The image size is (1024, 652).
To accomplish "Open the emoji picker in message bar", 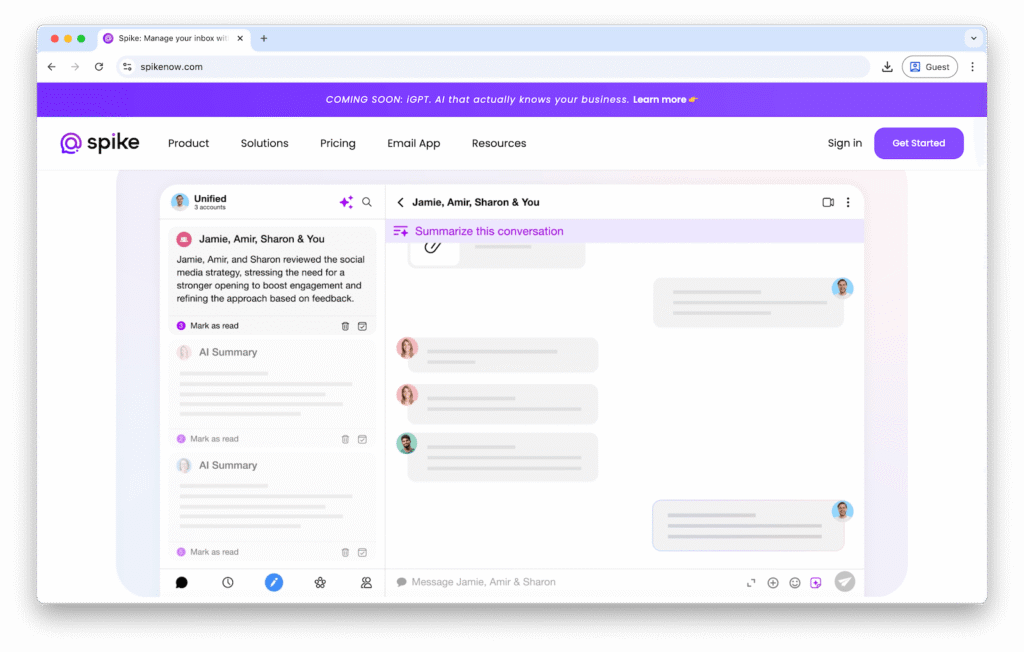I will click(795, 583).
